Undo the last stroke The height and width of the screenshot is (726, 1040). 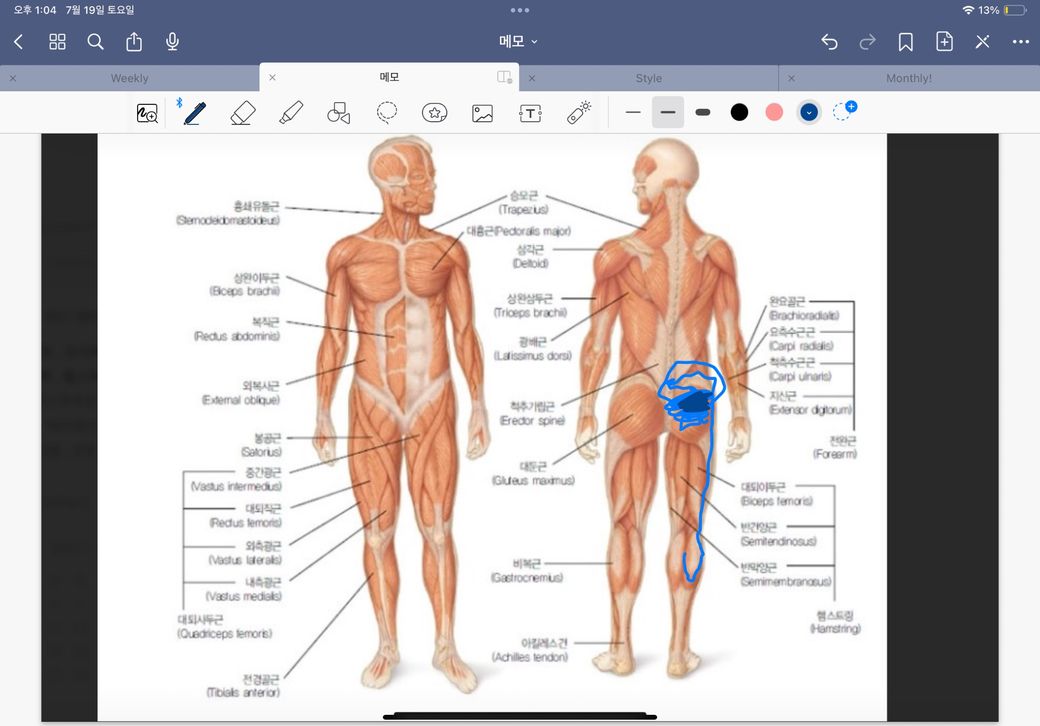[x=829, y=41]
